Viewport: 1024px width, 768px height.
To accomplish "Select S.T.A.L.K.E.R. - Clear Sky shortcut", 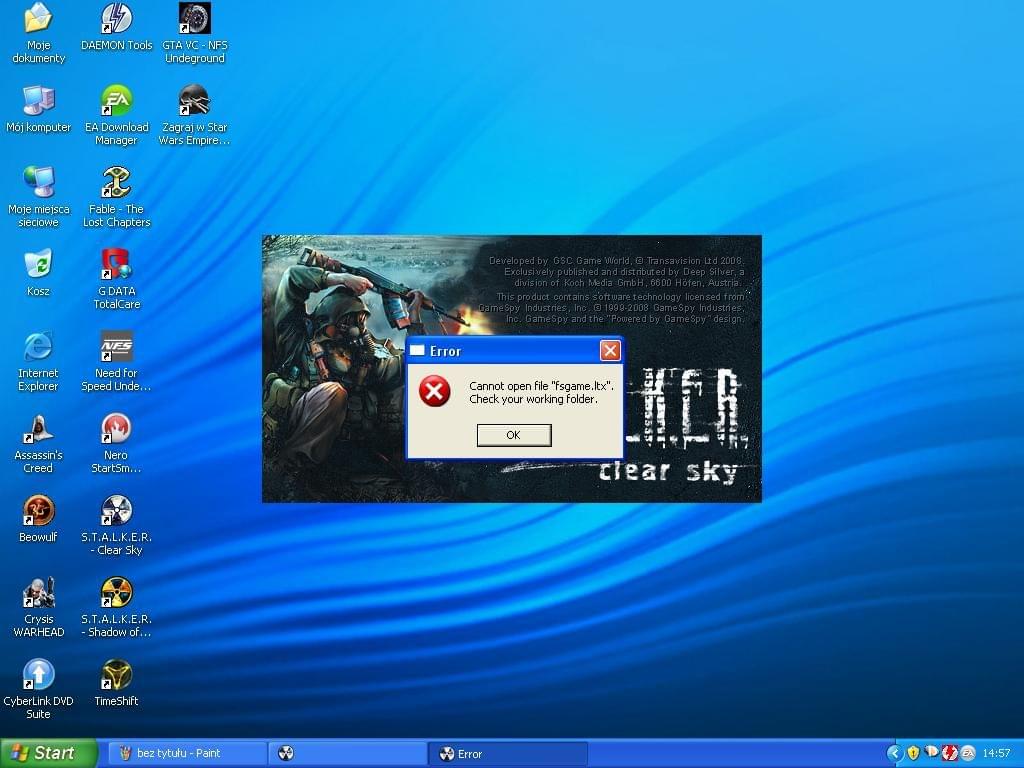I will pyautogui.click(x=116, y=525).
